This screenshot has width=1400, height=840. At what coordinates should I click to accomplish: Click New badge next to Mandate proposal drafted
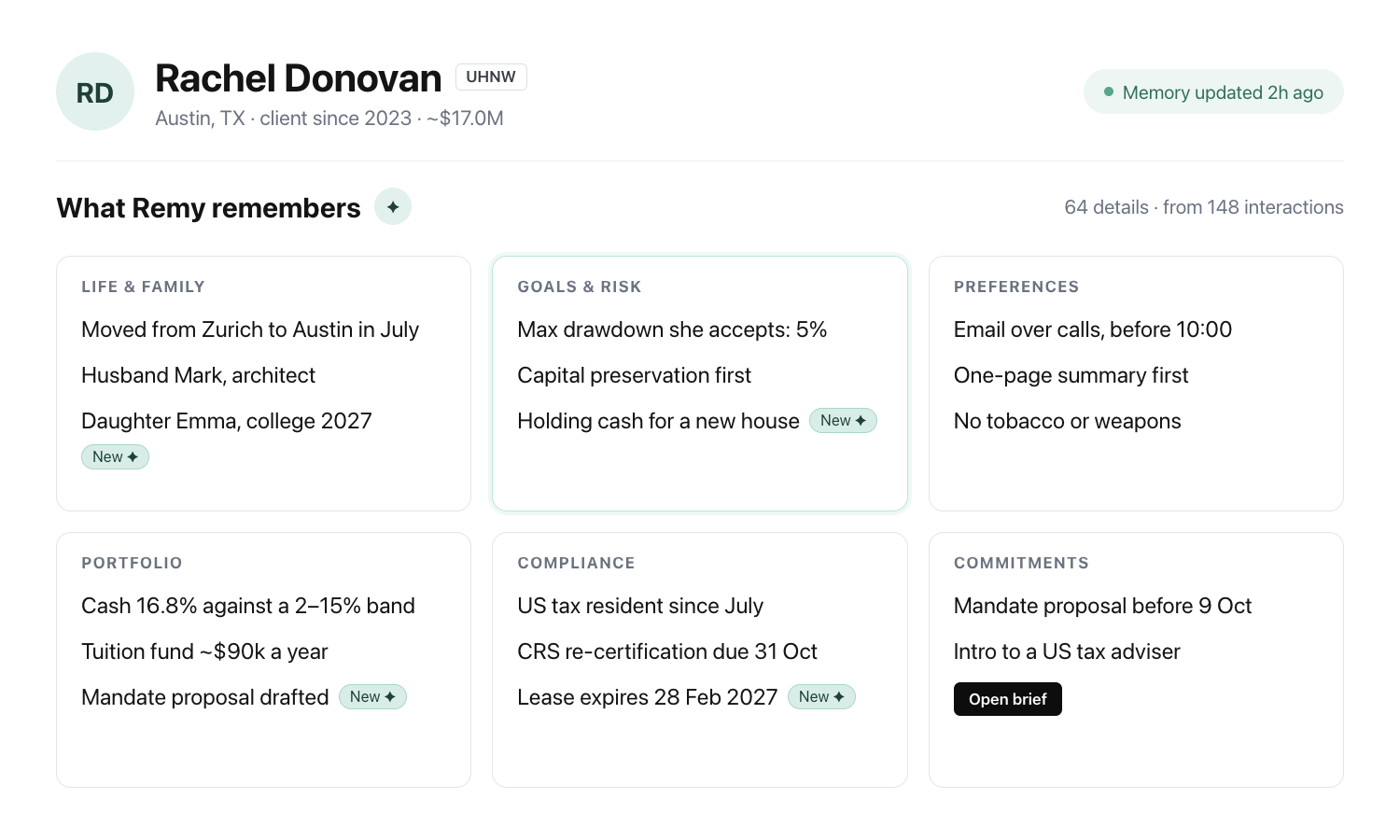pos(372,696)
